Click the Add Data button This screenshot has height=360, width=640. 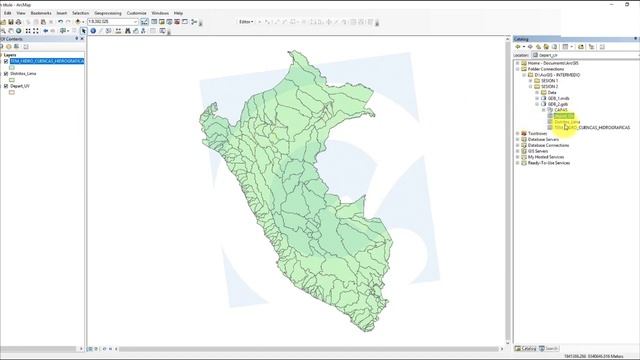[78, 22]
